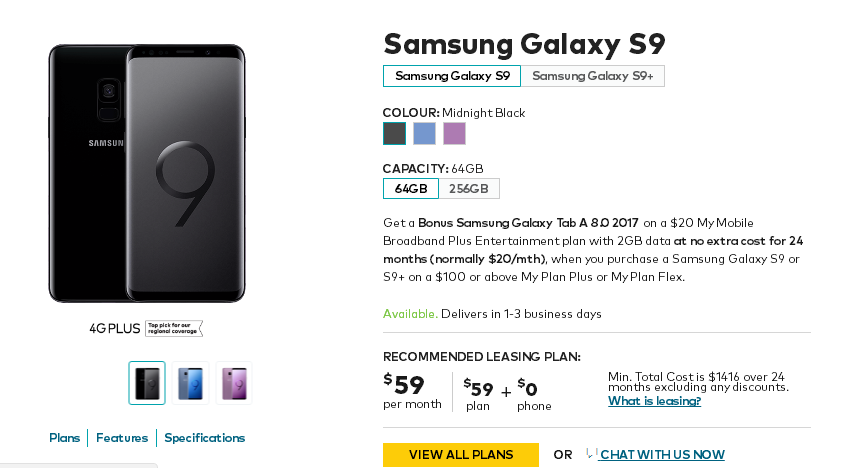Show the blue phone thumbnail image
853x468 pixels.
190,383
